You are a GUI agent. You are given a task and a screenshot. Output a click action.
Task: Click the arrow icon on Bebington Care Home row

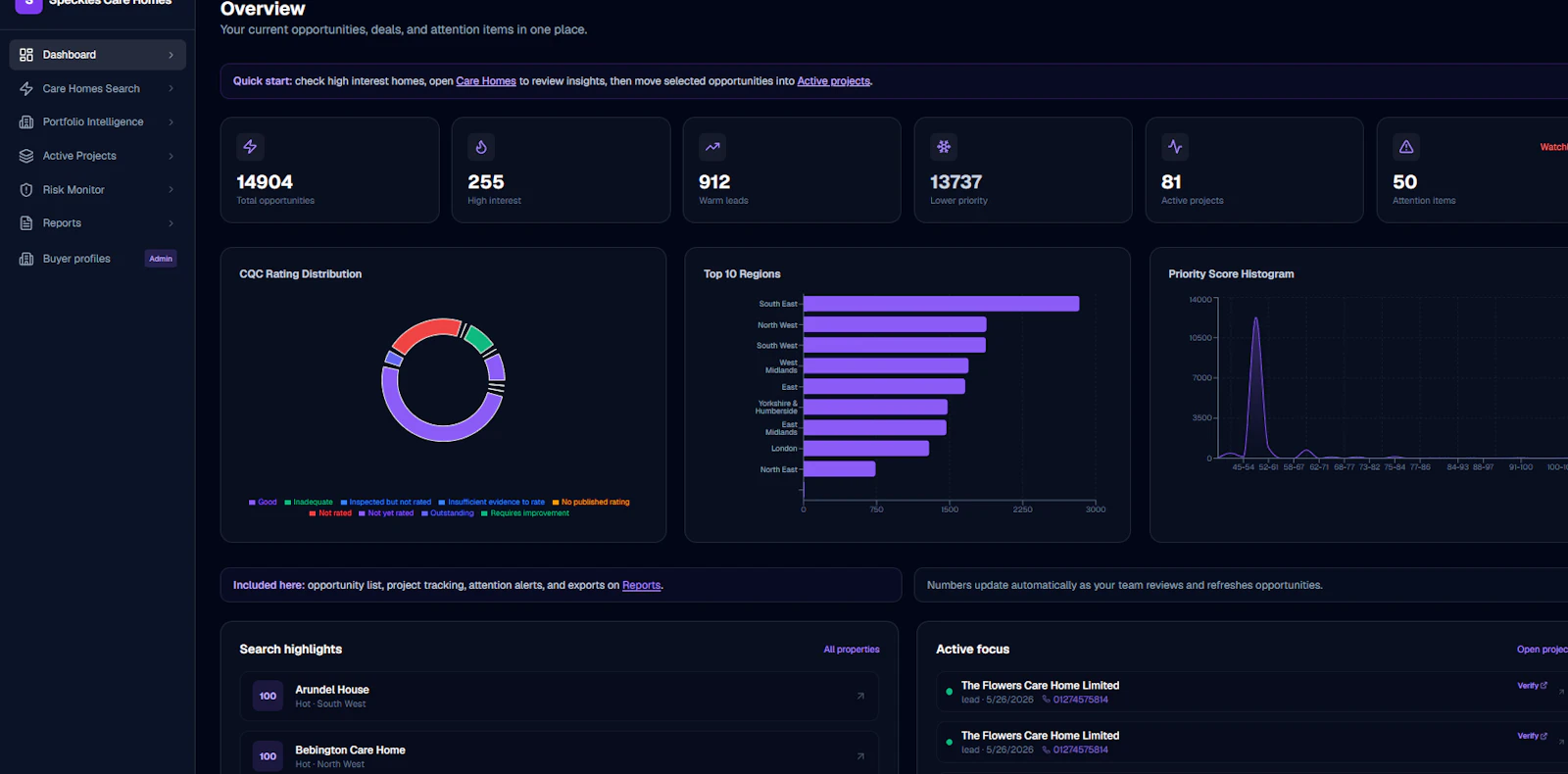point(860,756)
